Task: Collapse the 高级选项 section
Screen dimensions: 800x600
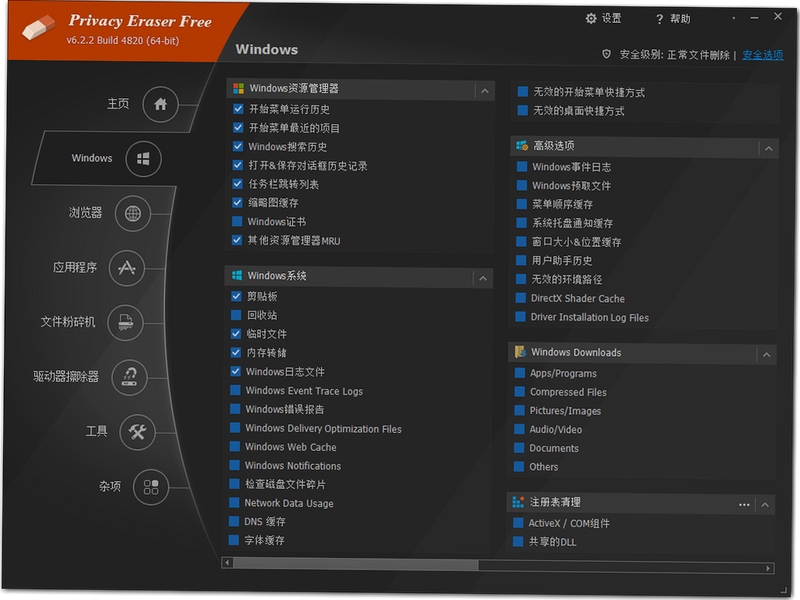Action: coord(768,149)
